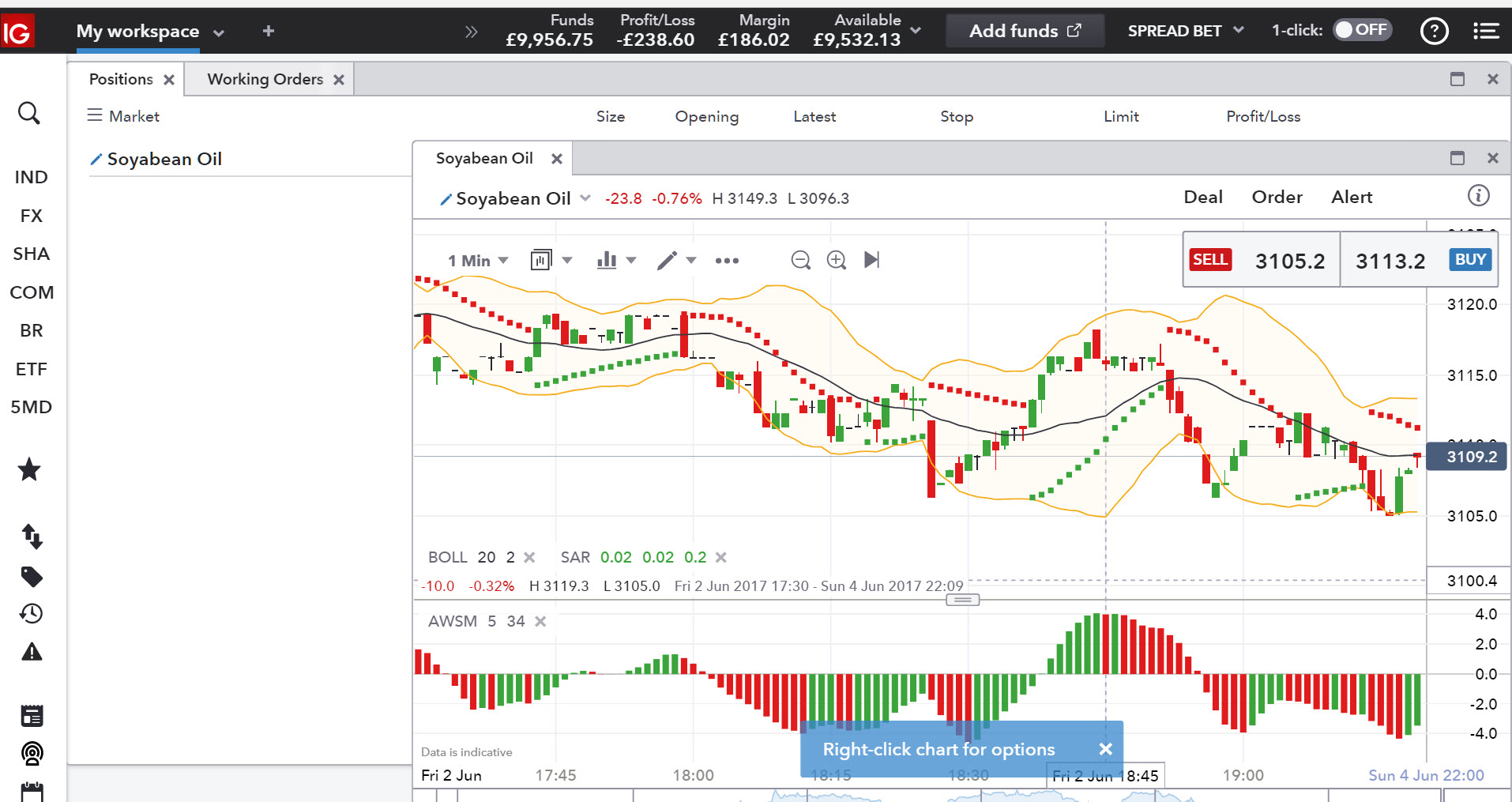The image size is (1512, 802).
Task: Zoom out the chart
Action: tap(800, 260)
